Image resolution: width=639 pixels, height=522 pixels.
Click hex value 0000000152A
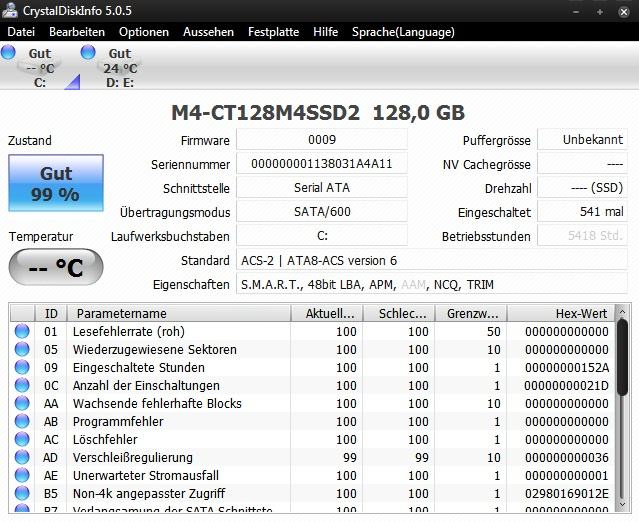[x=567, y=367]
